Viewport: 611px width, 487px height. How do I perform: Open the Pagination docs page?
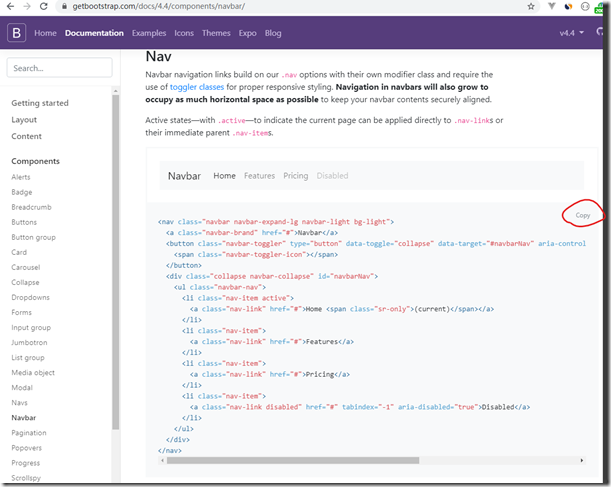[29, 433]
